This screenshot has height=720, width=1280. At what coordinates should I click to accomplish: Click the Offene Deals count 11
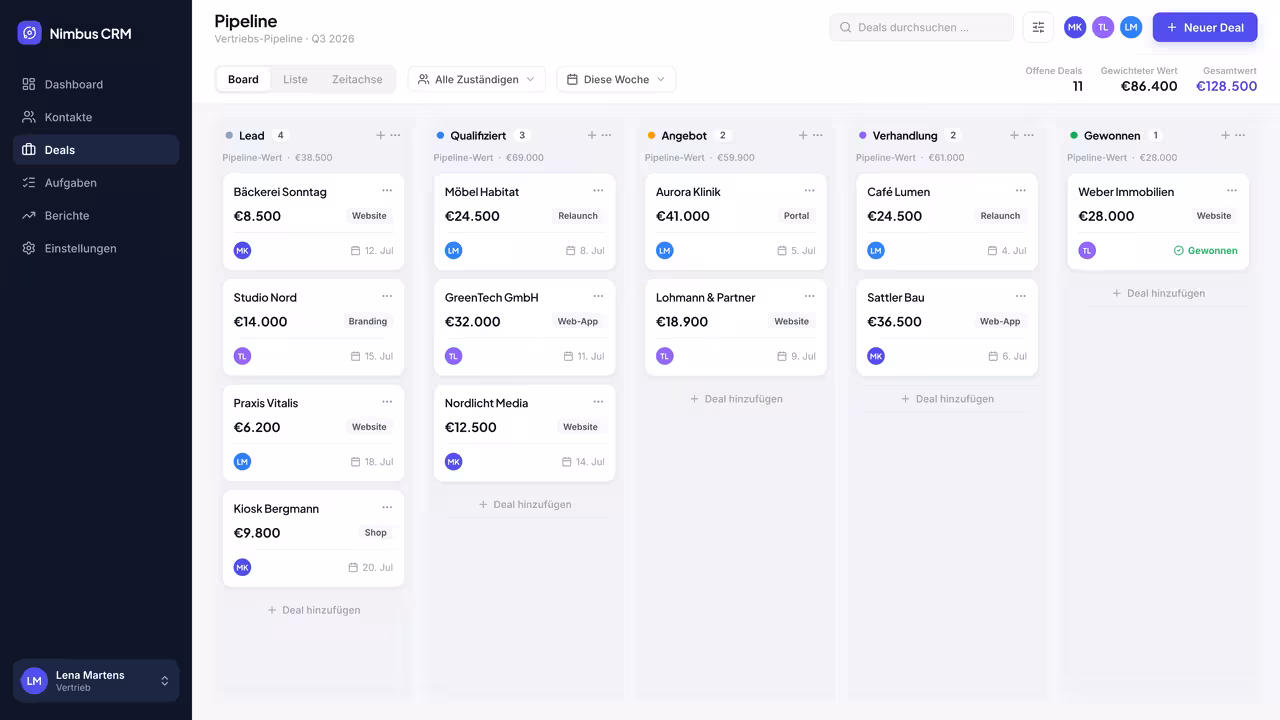click(x=1077, y=86)
